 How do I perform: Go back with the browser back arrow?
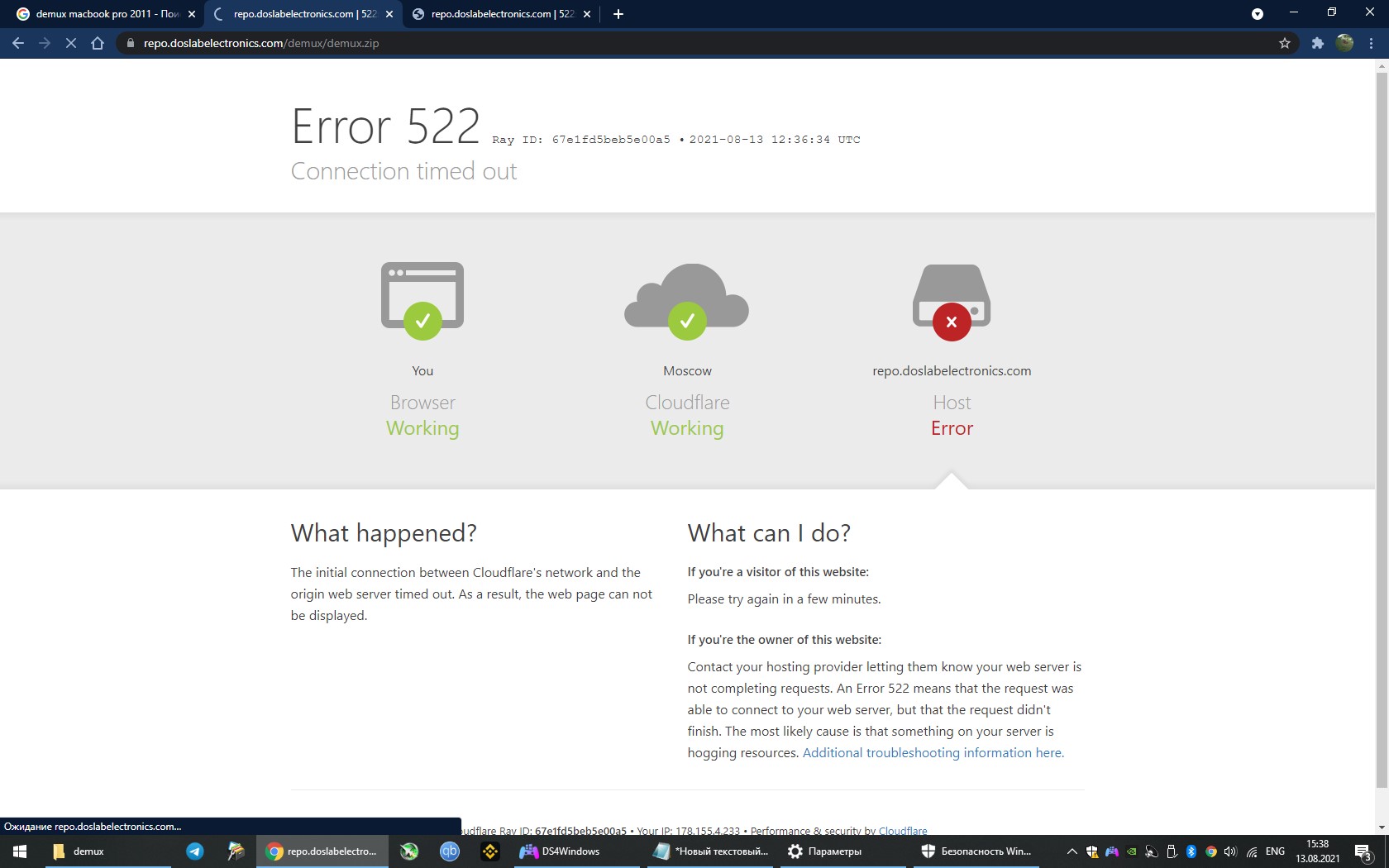(18, 43)
